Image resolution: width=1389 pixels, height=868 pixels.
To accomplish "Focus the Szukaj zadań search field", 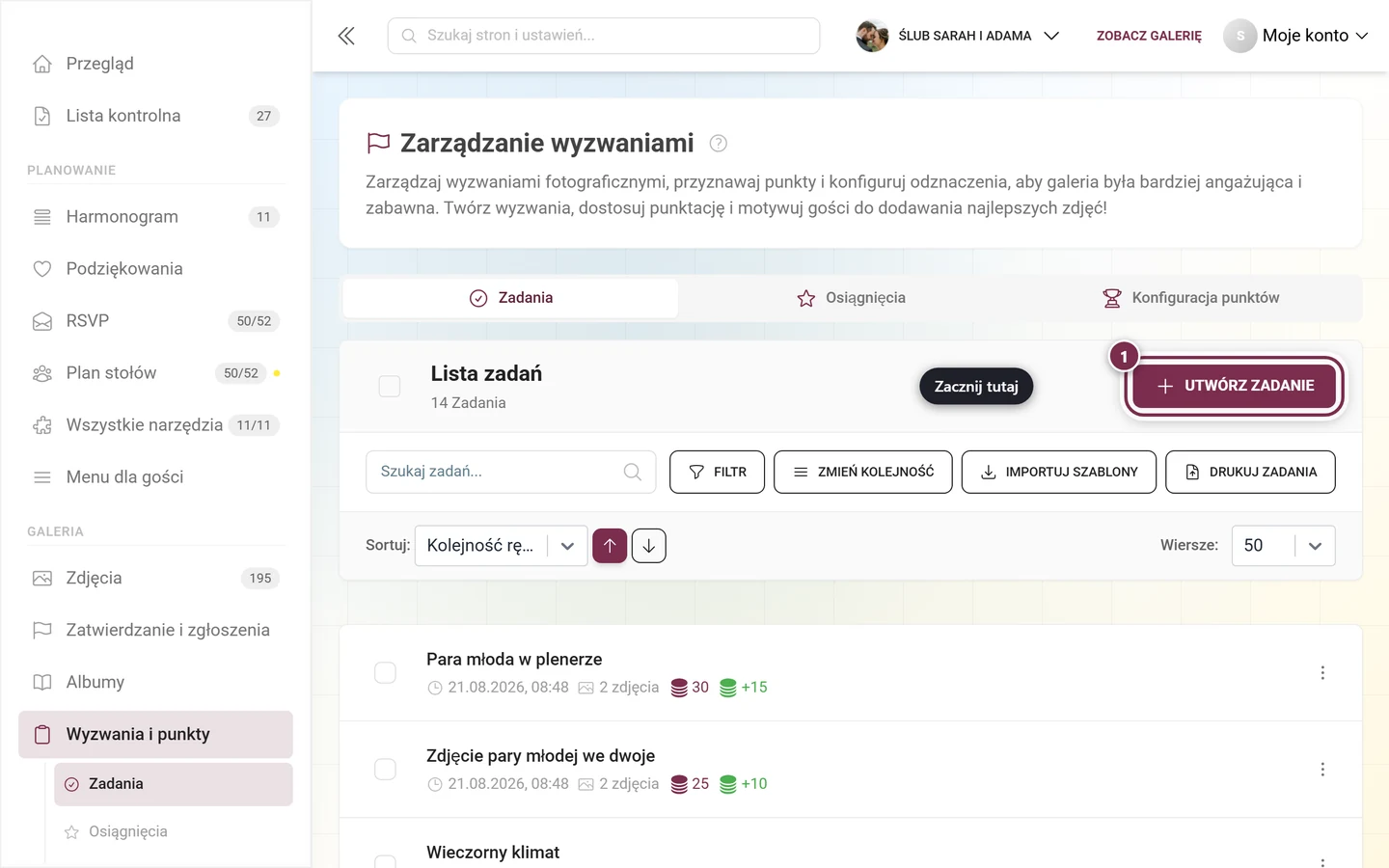I will [511, 472].
